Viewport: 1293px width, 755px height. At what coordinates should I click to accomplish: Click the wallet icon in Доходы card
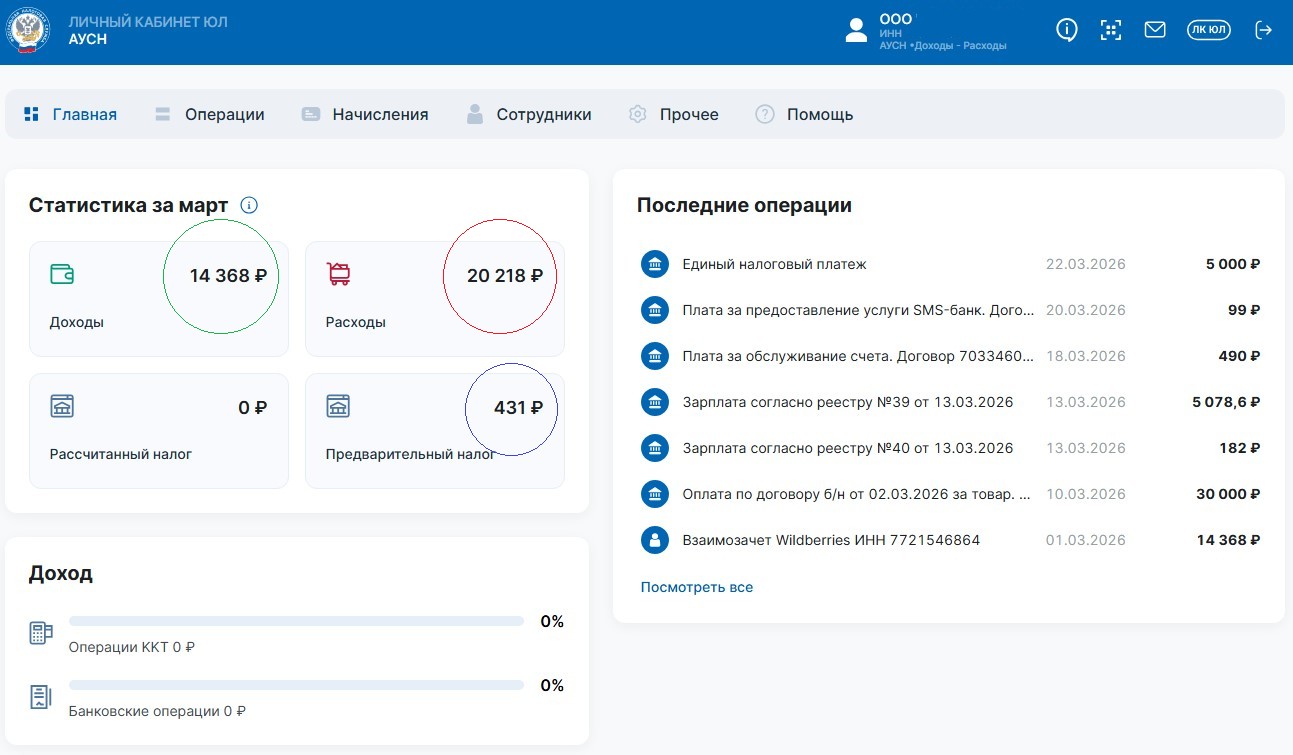(62, 274)
